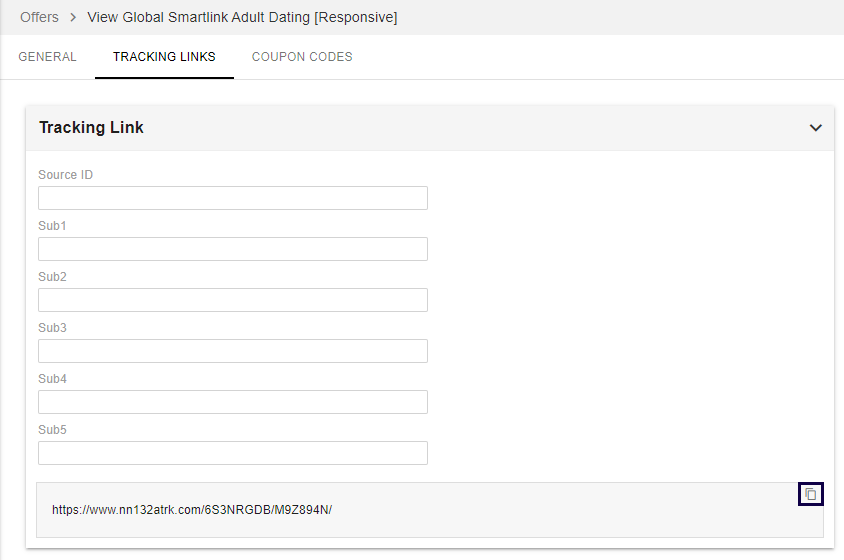Place cursor in the Sub3 field
Screen dimensions: 844x560
(x=233, y=351)
